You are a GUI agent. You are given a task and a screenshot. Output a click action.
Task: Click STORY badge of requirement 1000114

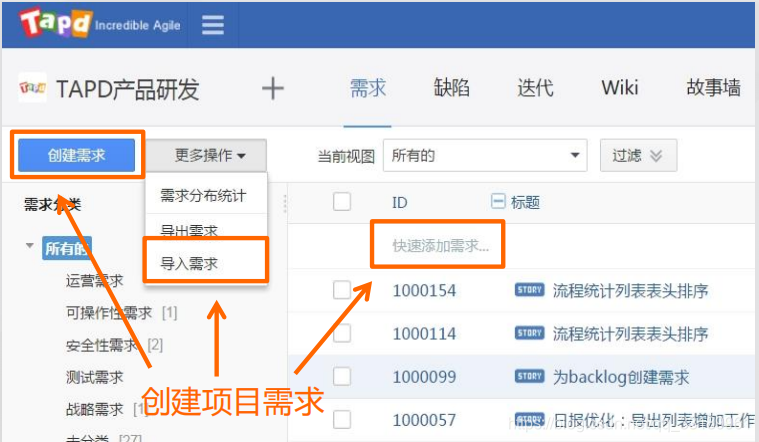coord(529,333)
